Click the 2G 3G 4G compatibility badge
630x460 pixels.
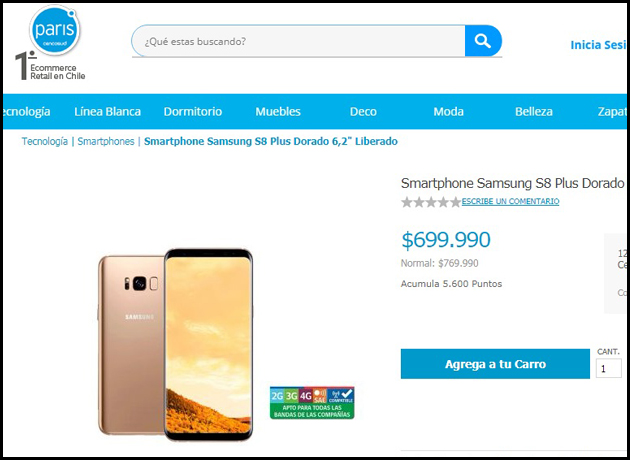click(x=312, y=403)
